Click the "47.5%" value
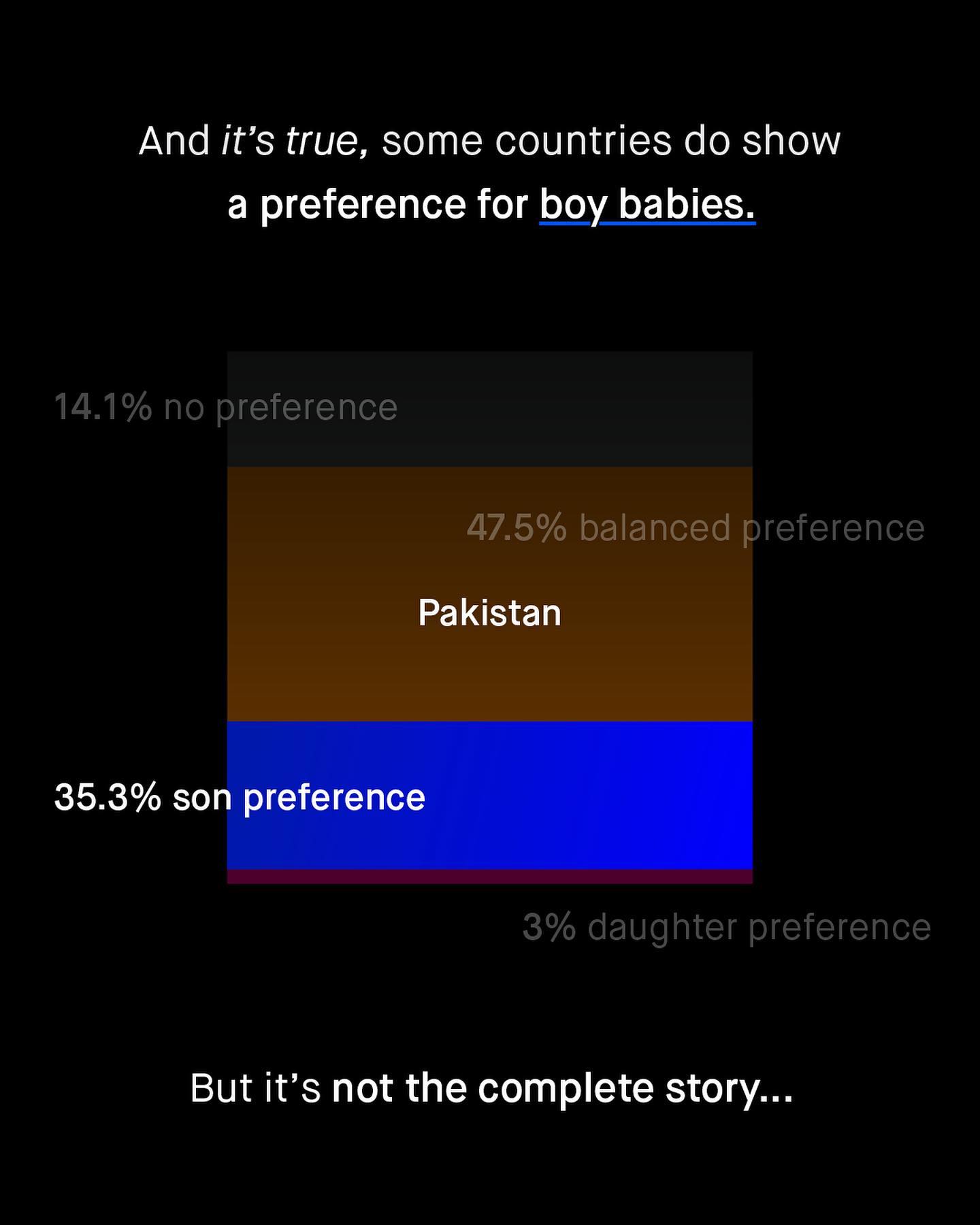The height and width of the screenshot is (1225, 980). (x=517, y=528)
